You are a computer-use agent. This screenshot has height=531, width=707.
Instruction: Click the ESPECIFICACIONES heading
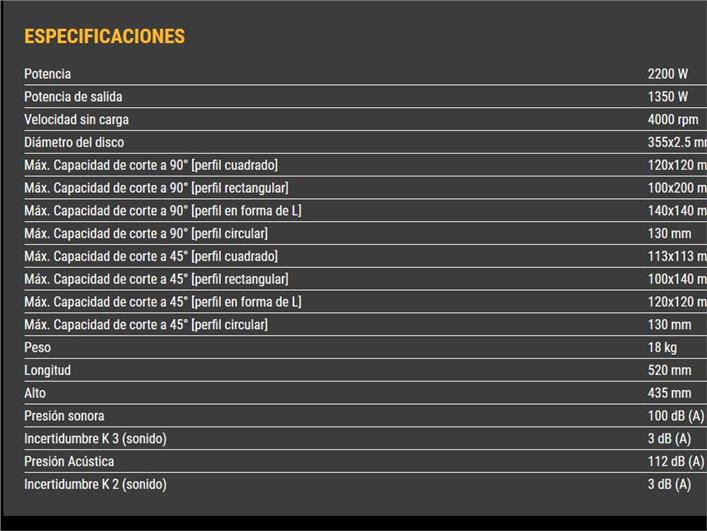(104, 37)
